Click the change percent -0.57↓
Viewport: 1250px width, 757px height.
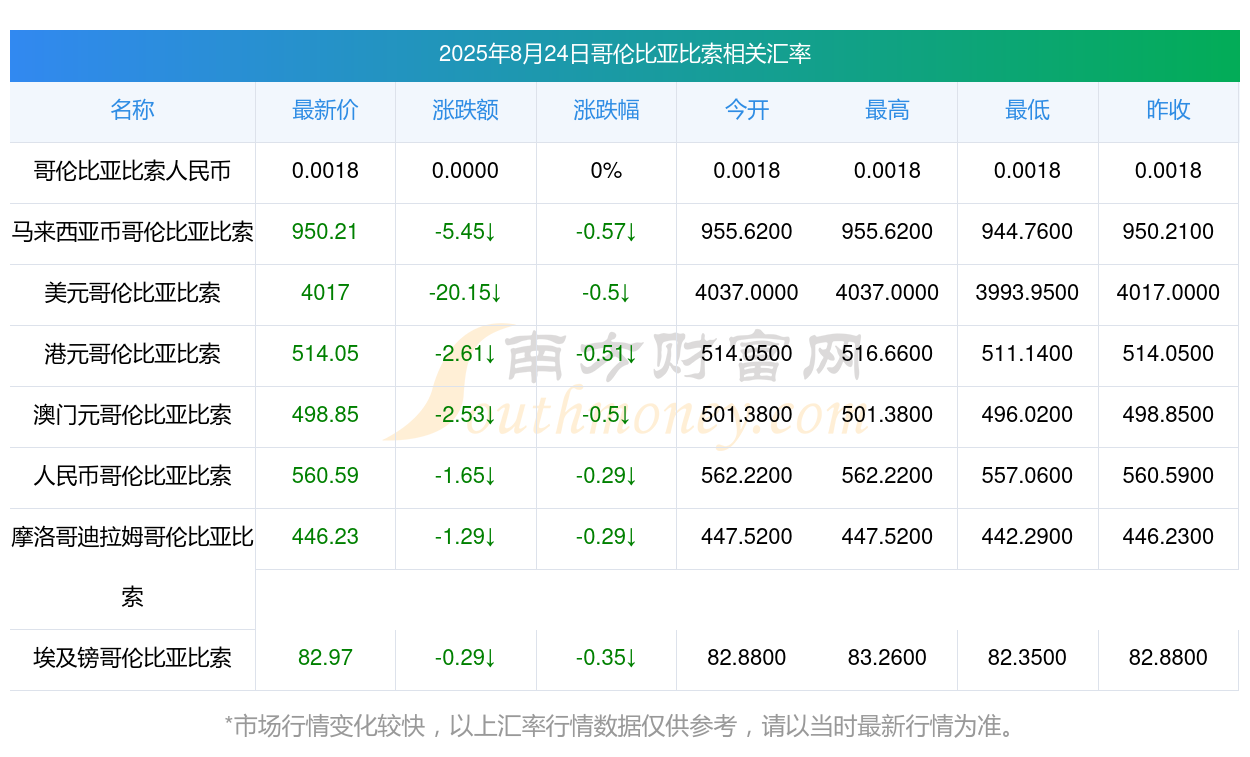(606, 232)
